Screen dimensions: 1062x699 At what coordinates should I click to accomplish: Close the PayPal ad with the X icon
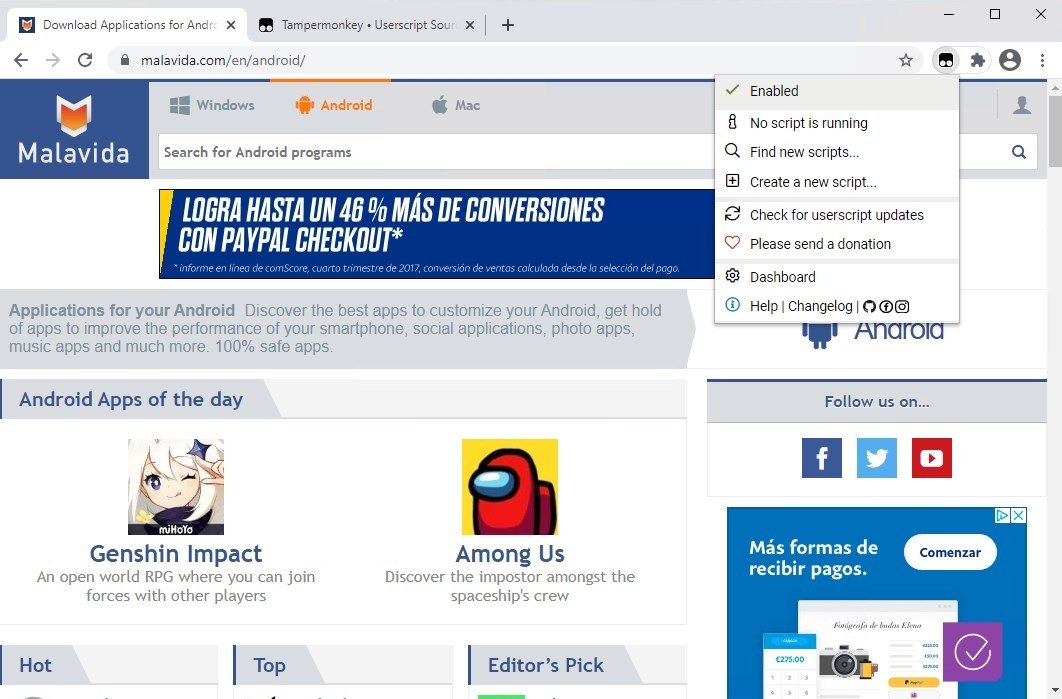click(x=1019, y=515)
